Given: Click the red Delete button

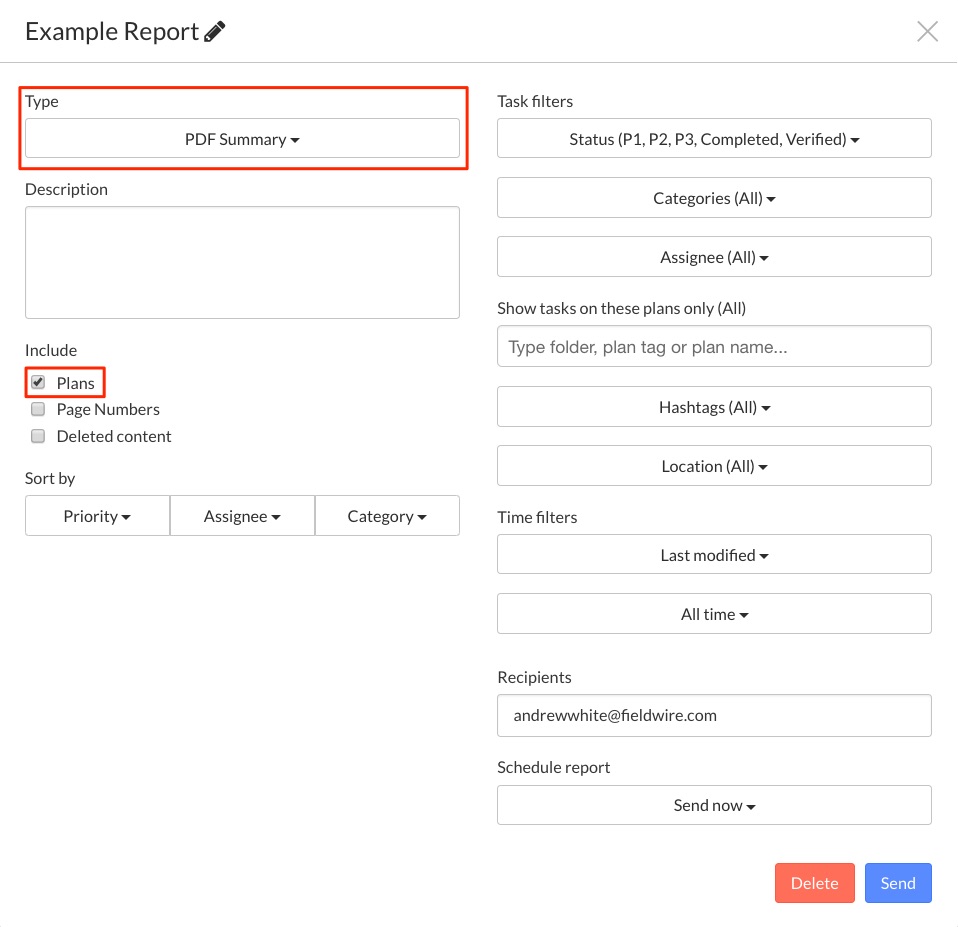Looking at the screenshot, I should [x=814, y=883].
